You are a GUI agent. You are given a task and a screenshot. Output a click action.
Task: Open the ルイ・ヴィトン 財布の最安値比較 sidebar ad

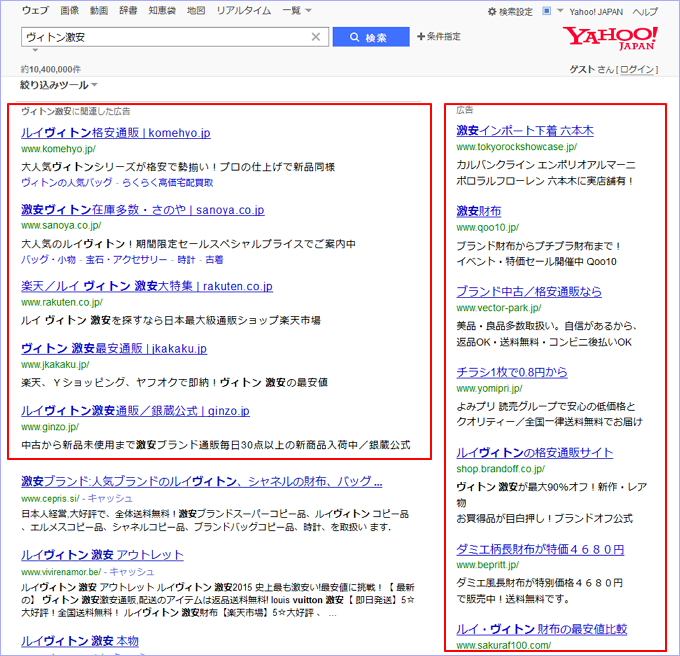coord(542,629)
